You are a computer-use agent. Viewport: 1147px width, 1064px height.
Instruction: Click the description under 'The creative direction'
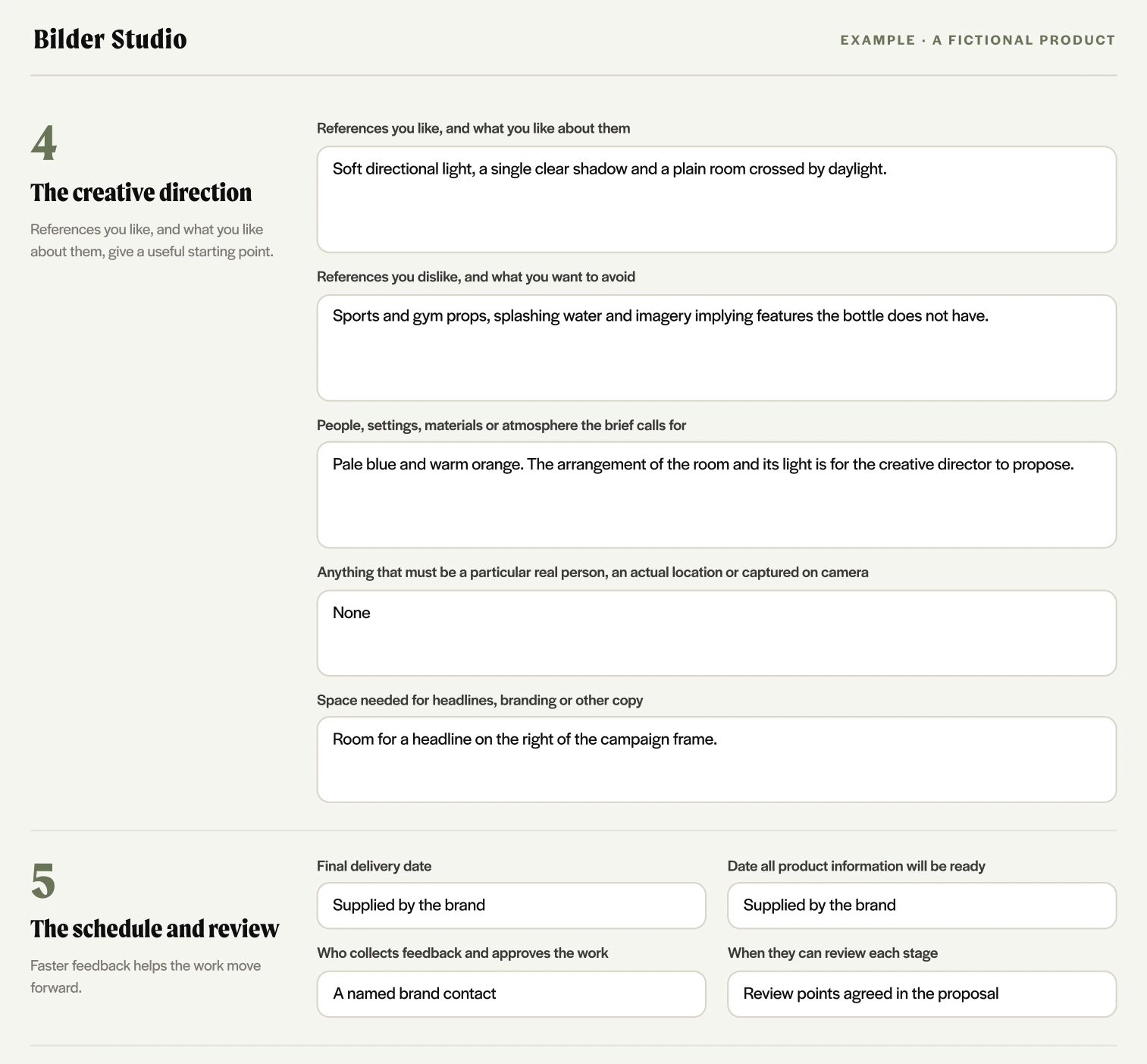(x=152, y=240)
